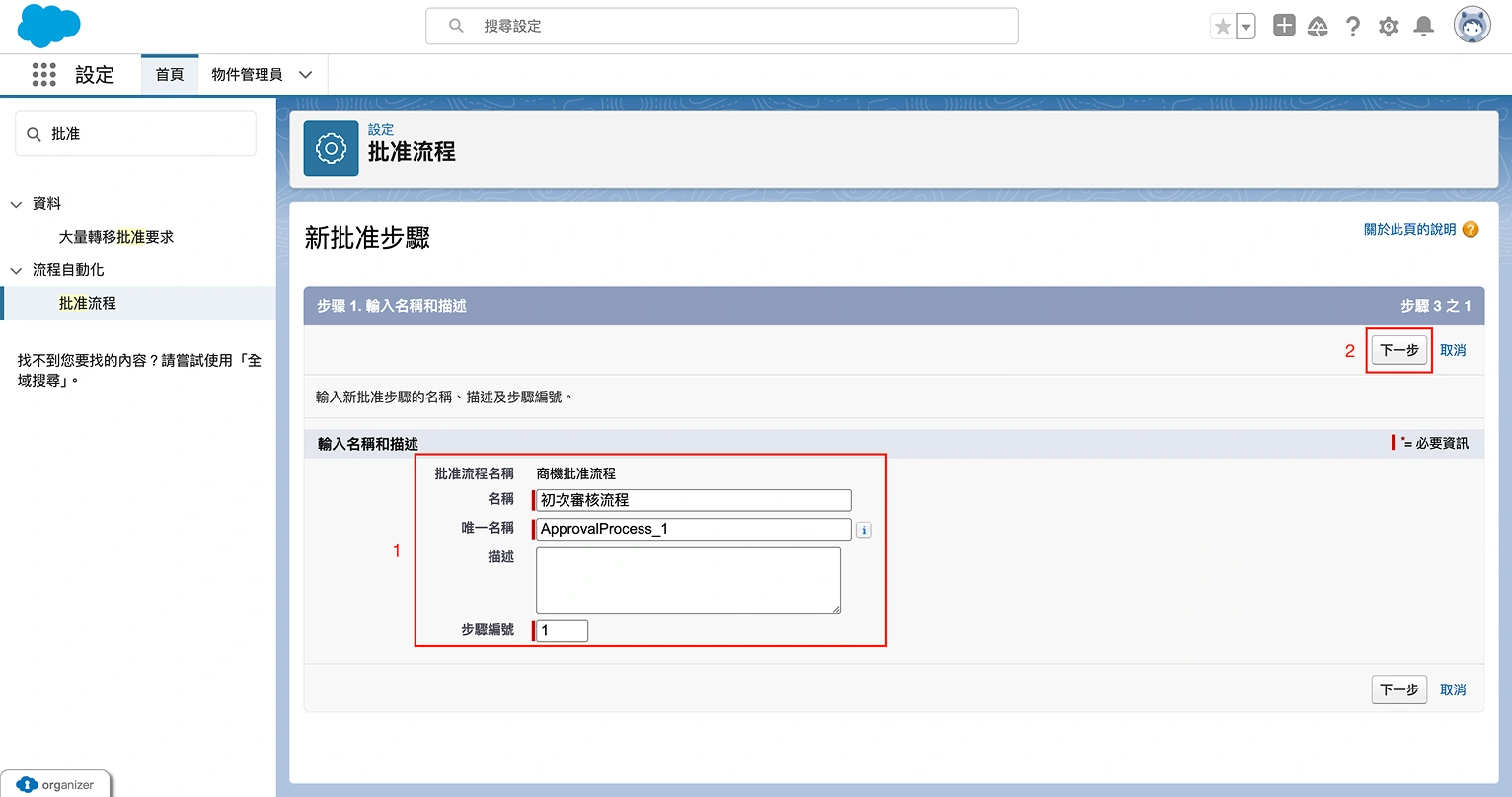Click the bottom 取消 link
The height and width of the screenshot is (797, 1512).
click(1453, 689)
